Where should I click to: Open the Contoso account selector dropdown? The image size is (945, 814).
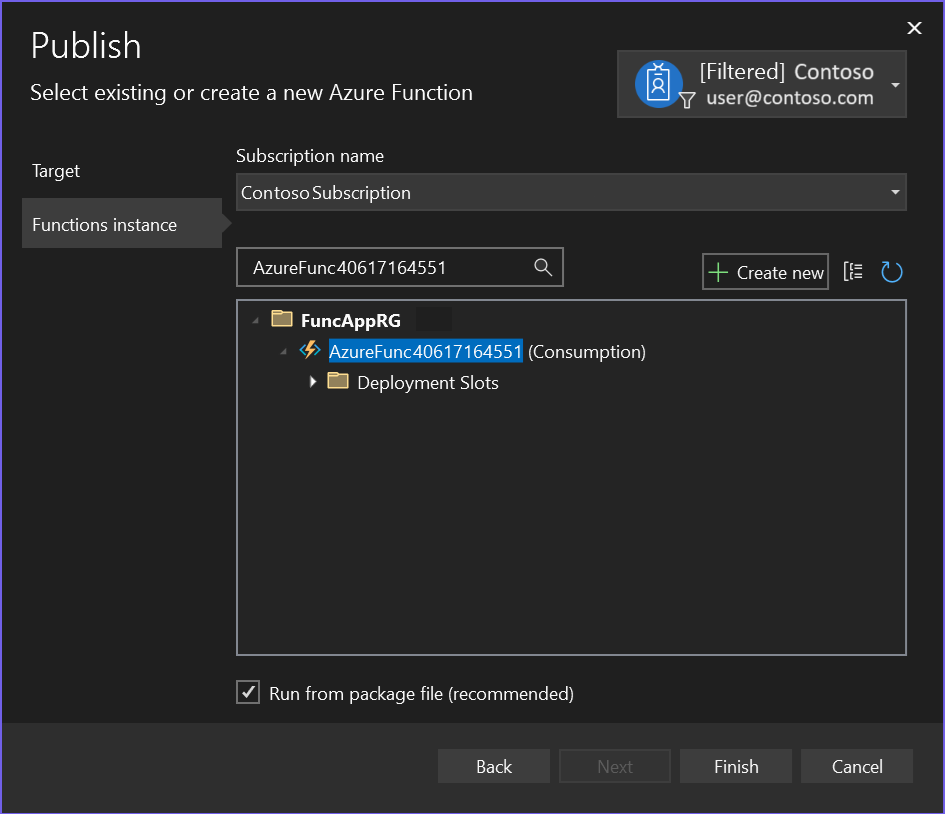pyautogui.click(x=895, y=85)
